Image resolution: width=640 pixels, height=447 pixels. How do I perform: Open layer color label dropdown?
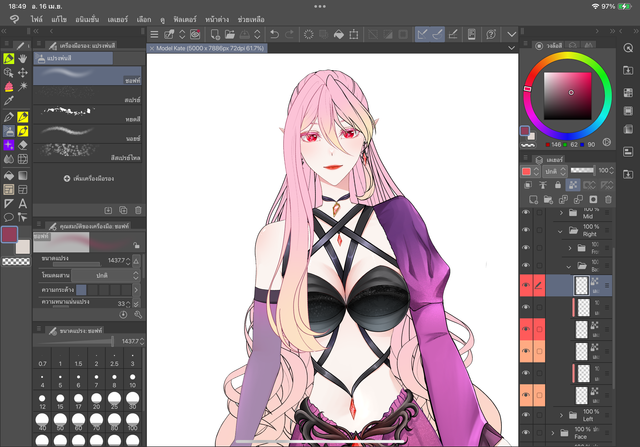[x=531, y=171]
